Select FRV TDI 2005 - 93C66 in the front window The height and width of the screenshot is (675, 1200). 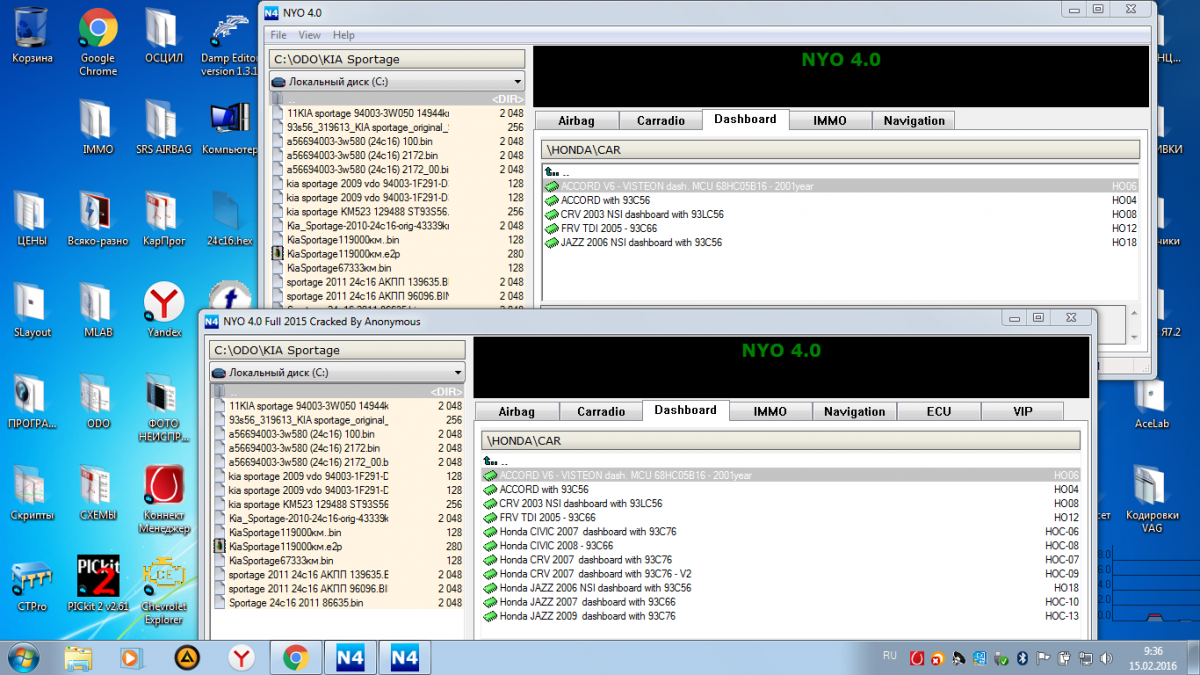[781, 518]
